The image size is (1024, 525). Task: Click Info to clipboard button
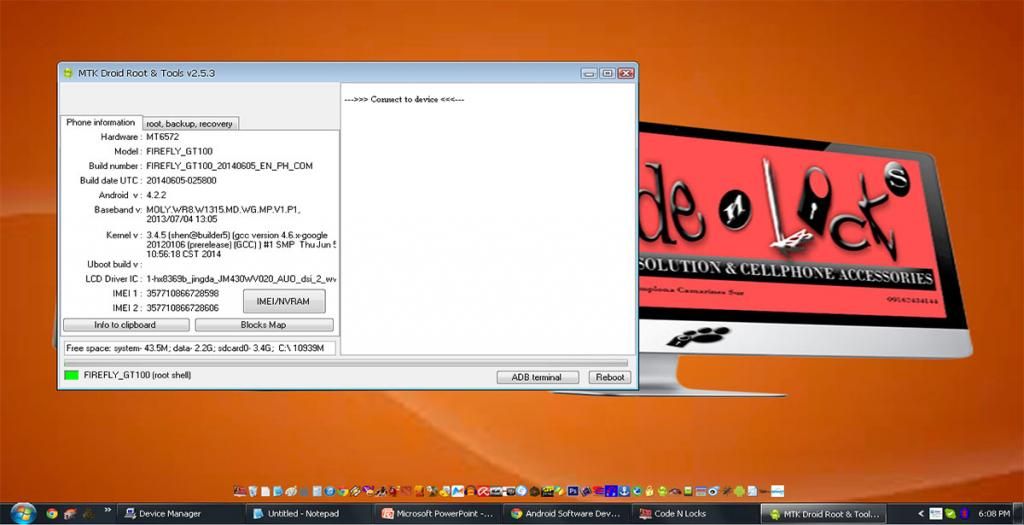(x=125, y=325)
